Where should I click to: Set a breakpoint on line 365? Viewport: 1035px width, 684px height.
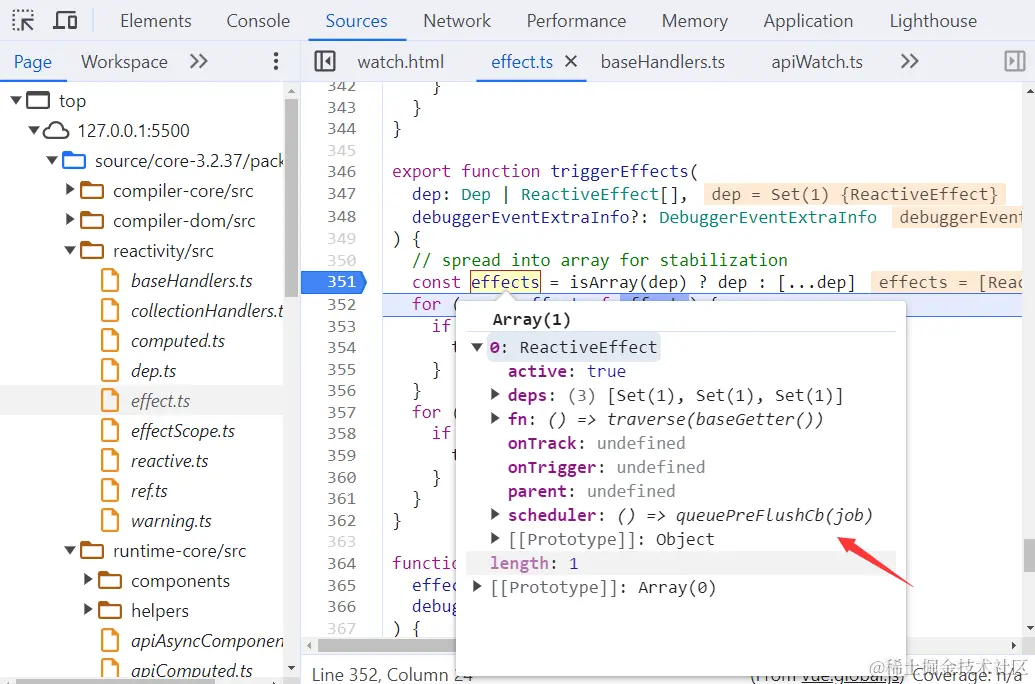click(x=341, y=585)
